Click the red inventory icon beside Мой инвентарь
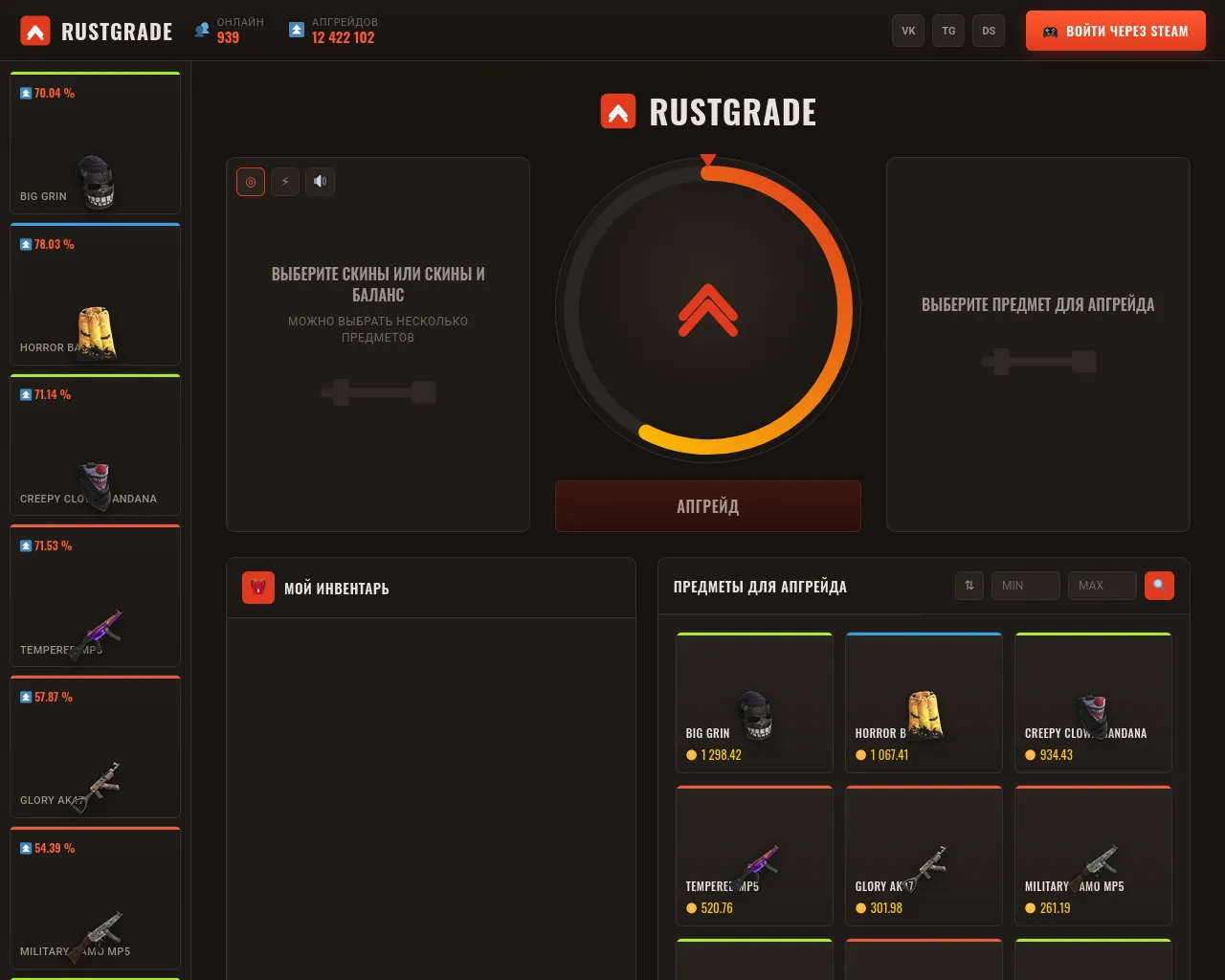Screen dimensions: 1225x980 click(258, 588)
